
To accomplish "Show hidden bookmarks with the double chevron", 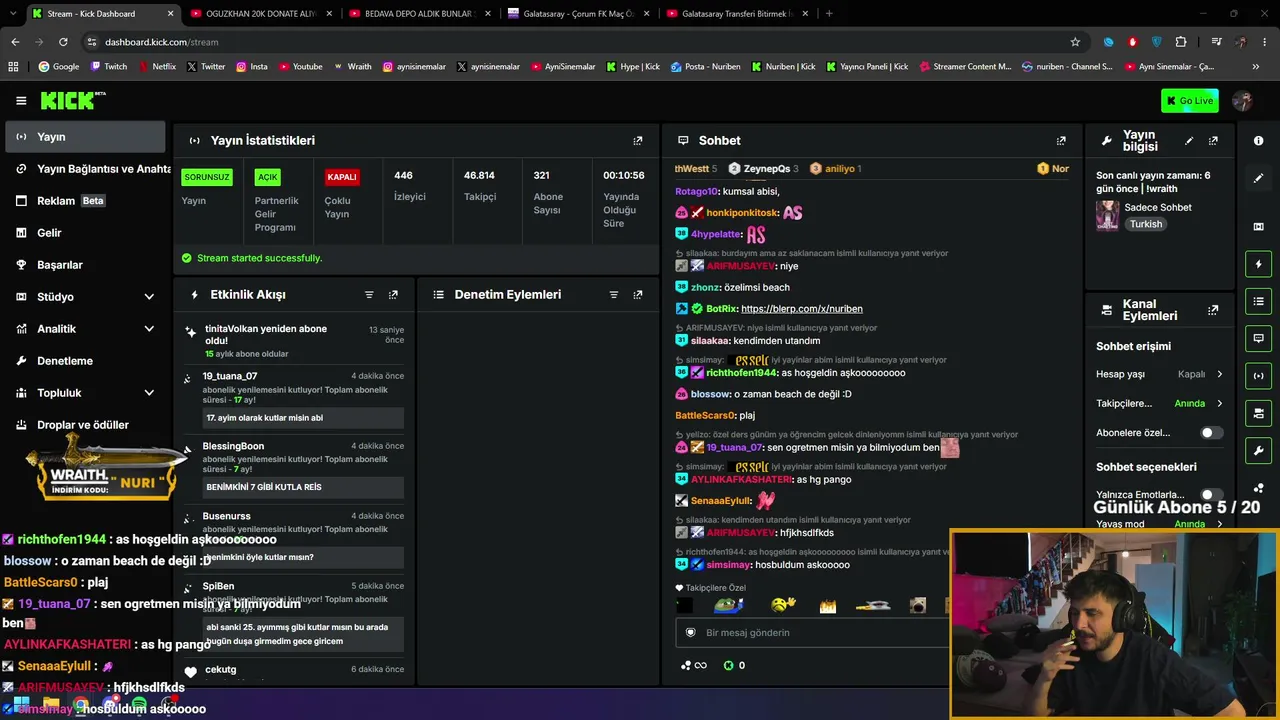I will click(1256, 67).
